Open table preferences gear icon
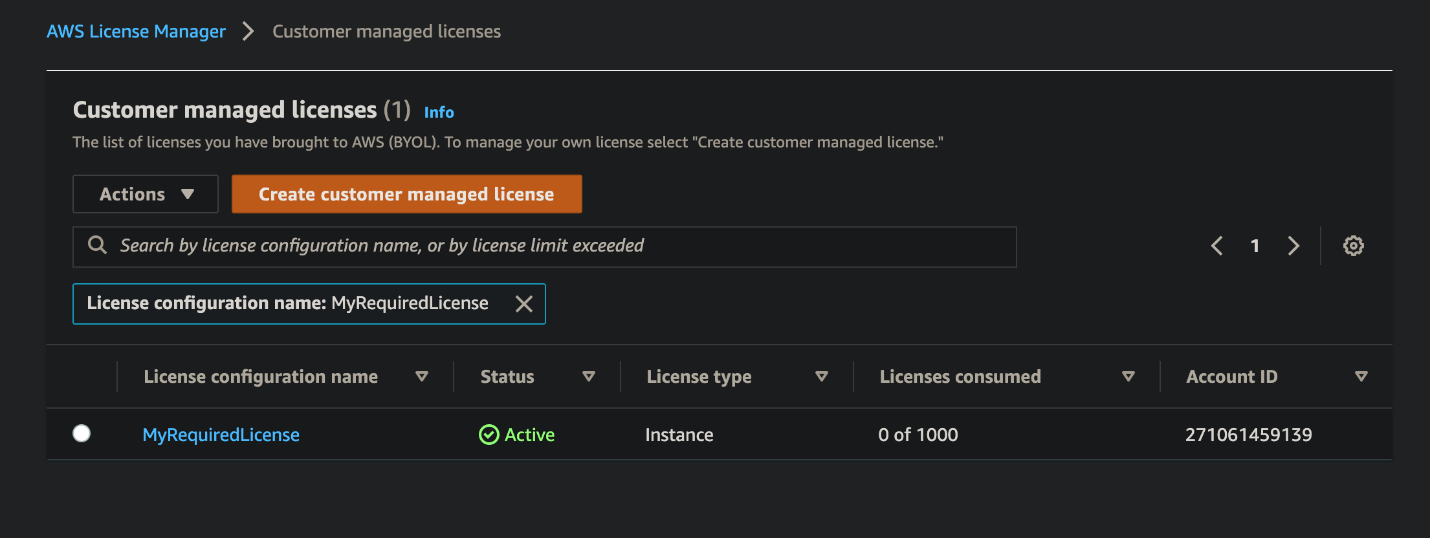Screen dimensions: 1430x538 [x=1353, y=246]
